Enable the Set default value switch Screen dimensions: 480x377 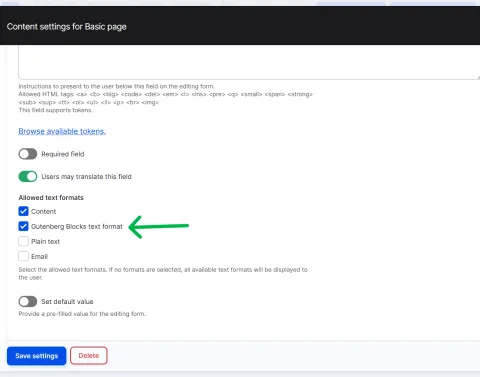tap(28, 301)
